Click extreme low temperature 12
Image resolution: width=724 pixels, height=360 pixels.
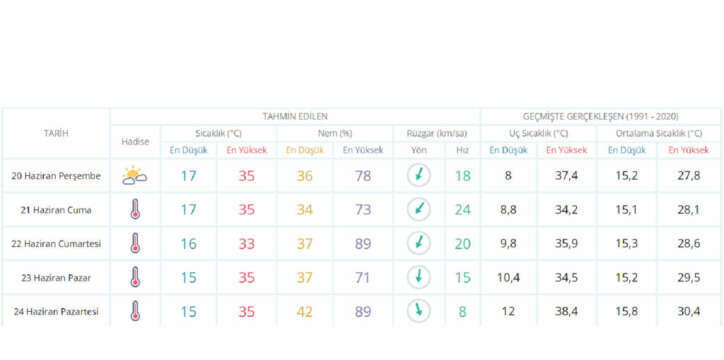(508, 312)
